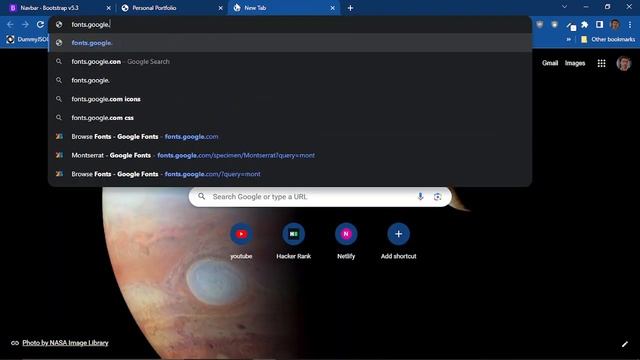
Task: Choose fonts.google.com css suggestion
Action: pyautogui.click(x=290, y=118)
